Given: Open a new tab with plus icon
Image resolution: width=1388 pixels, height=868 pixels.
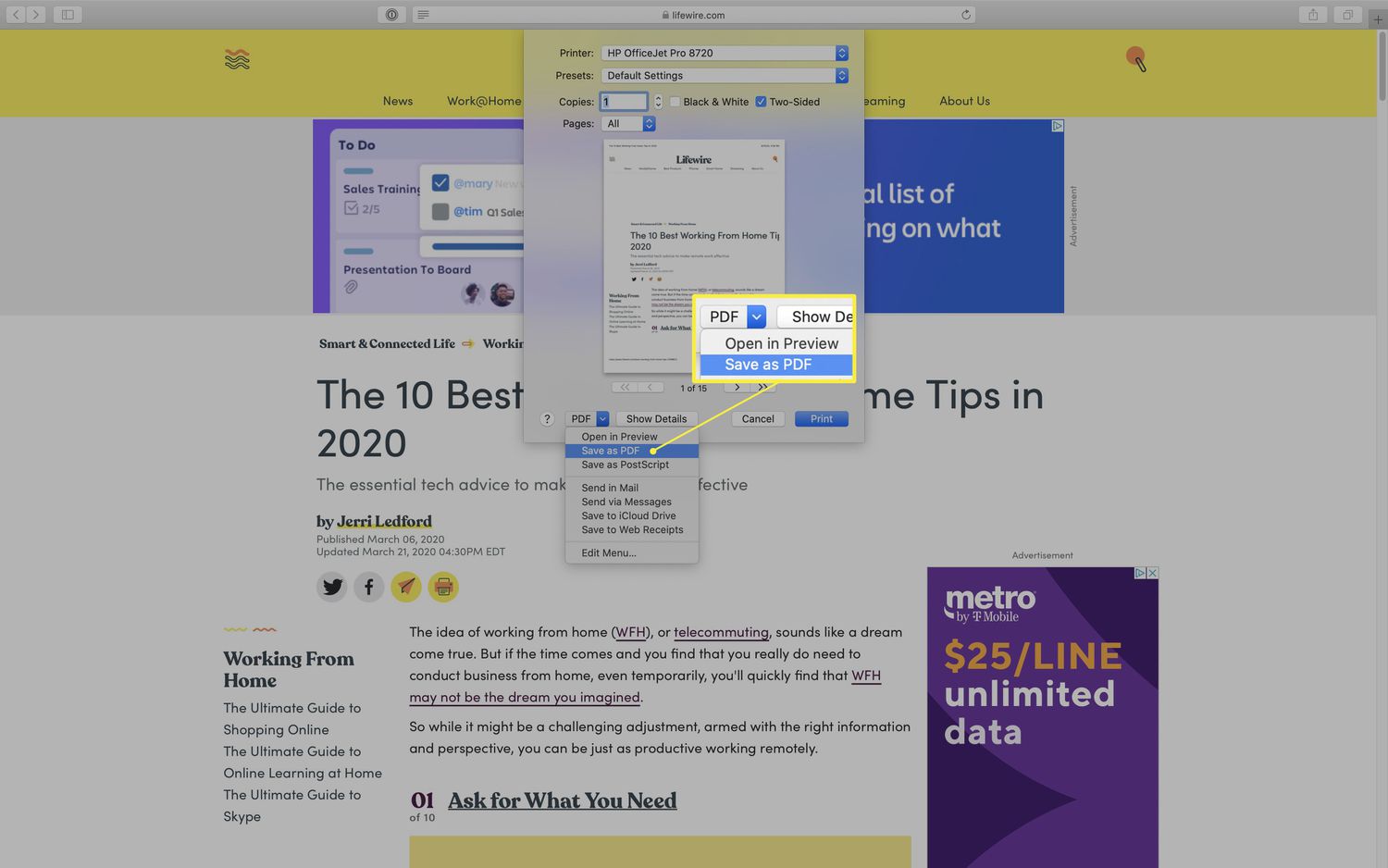Looking at the screenshot, I should pos(1379,19).
